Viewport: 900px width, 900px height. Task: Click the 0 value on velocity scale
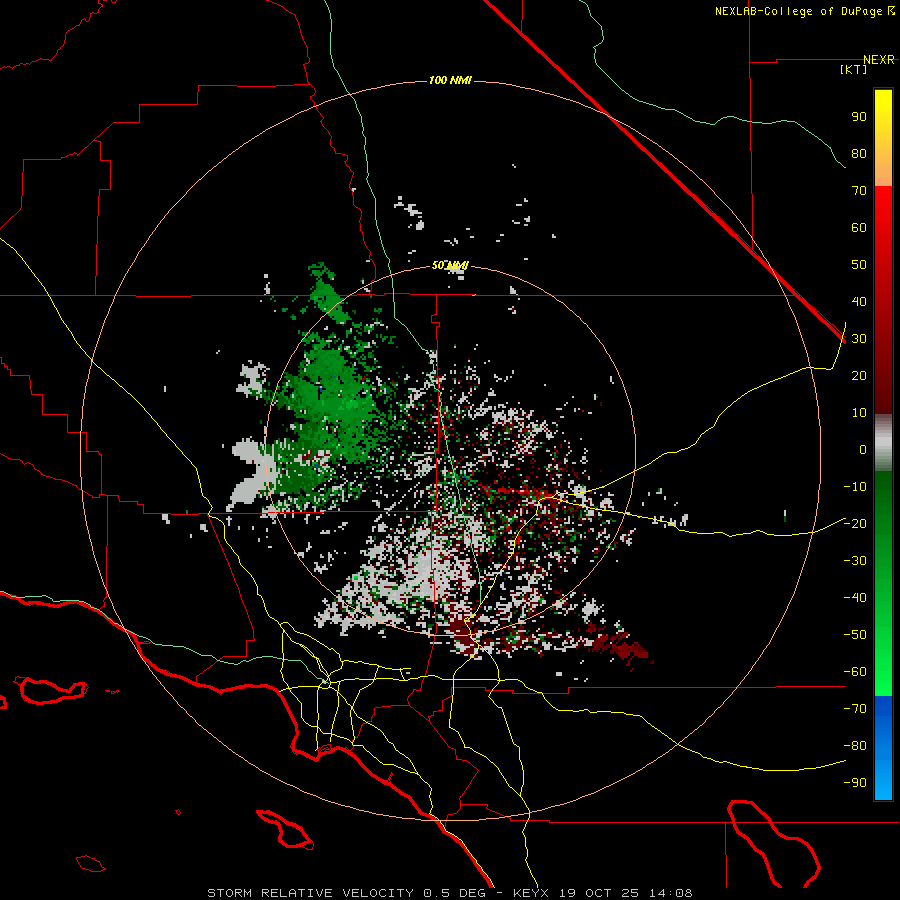(863, 450)
